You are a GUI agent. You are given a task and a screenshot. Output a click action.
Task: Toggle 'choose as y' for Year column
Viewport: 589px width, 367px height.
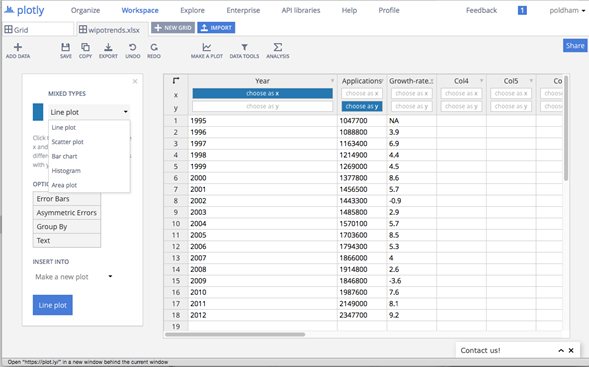point(263,106)
